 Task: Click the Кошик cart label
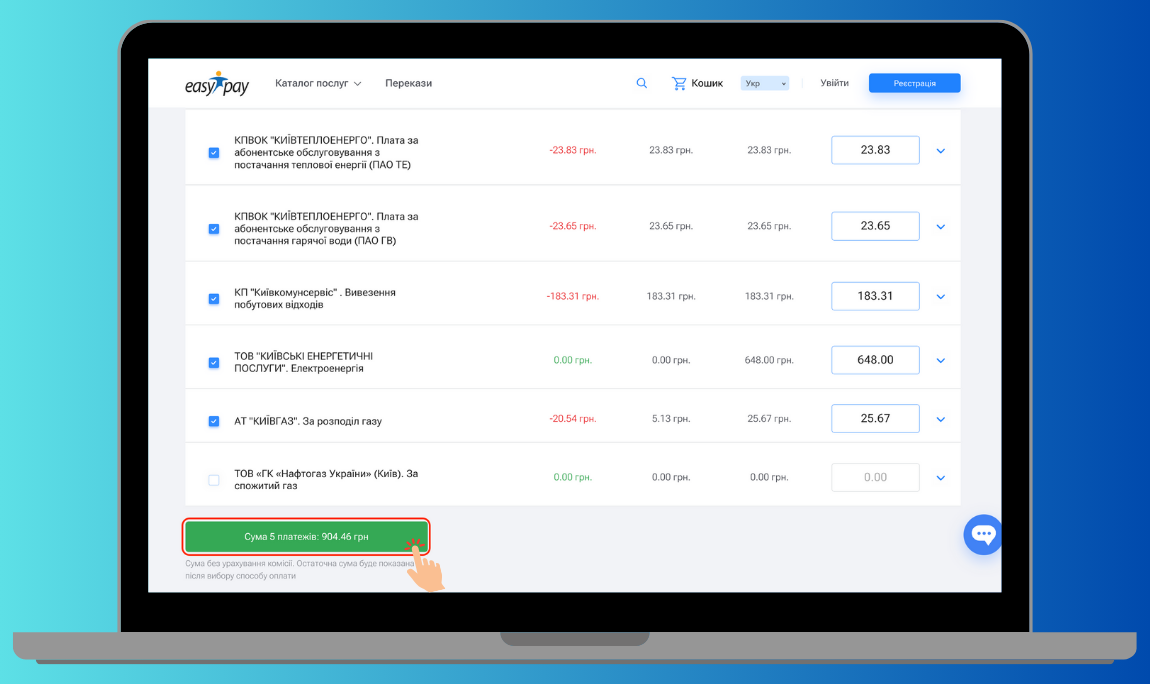point(707,83)
